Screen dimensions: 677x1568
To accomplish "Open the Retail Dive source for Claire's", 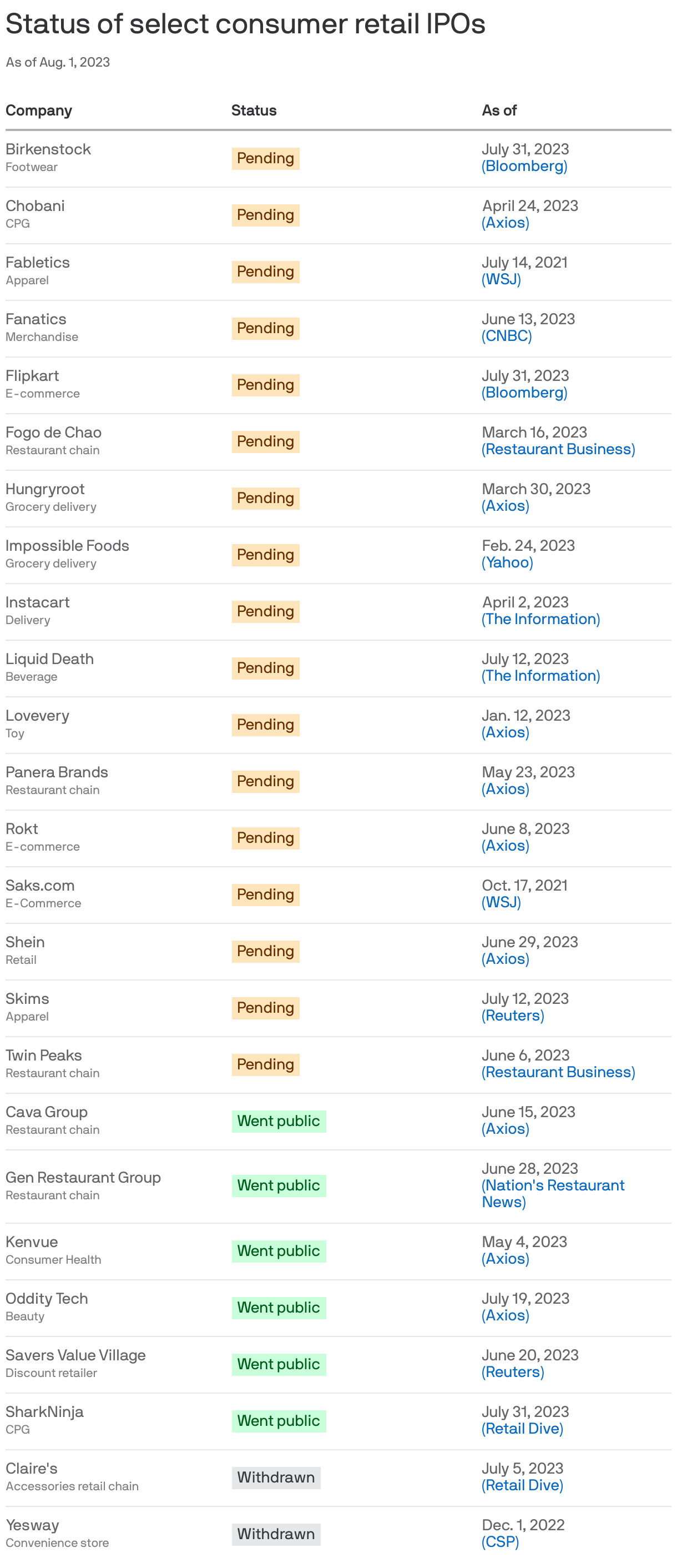I will (523, 1485).
